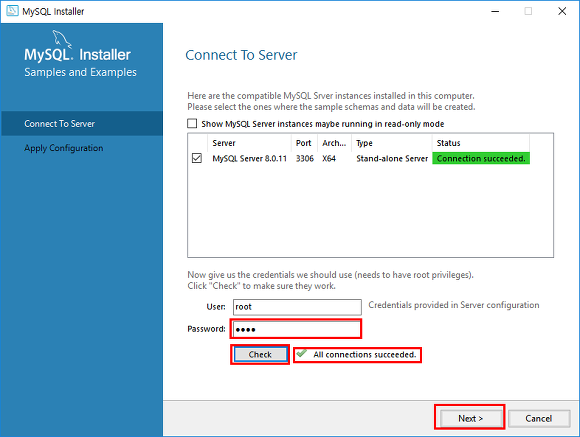Image resolution: width=580 pixels, height=437 pixels.
Task: Minimize the MySQL Installer window
Action: (x=495, y=11)
